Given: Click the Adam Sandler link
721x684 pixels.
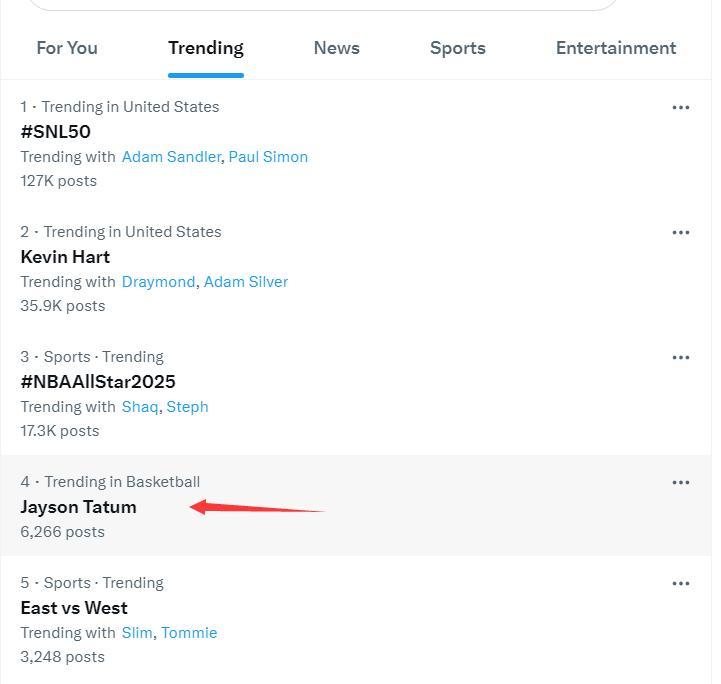Looking at the screenshot, I should click(171, 157).
